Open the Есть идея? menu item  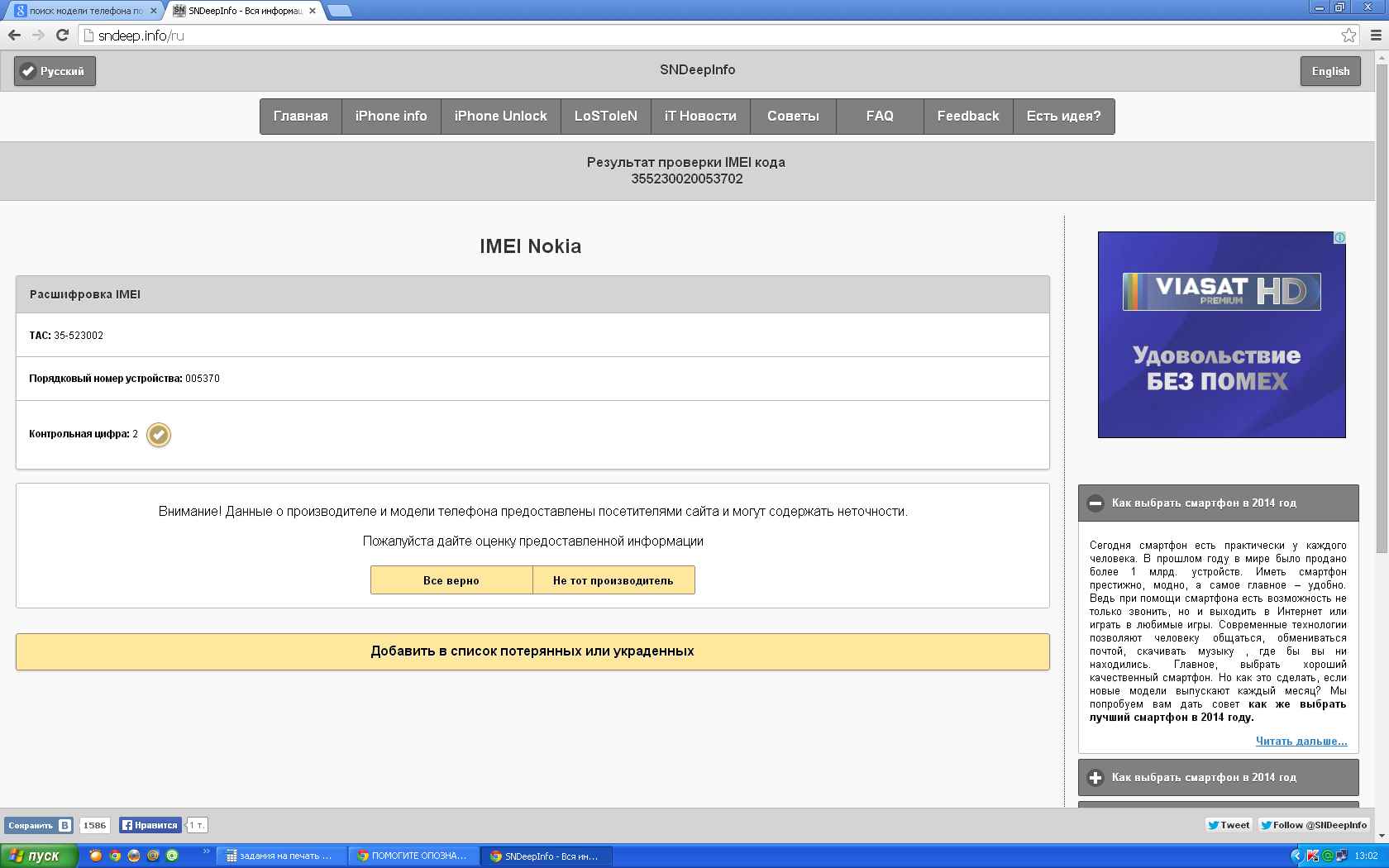(1064, 116)
